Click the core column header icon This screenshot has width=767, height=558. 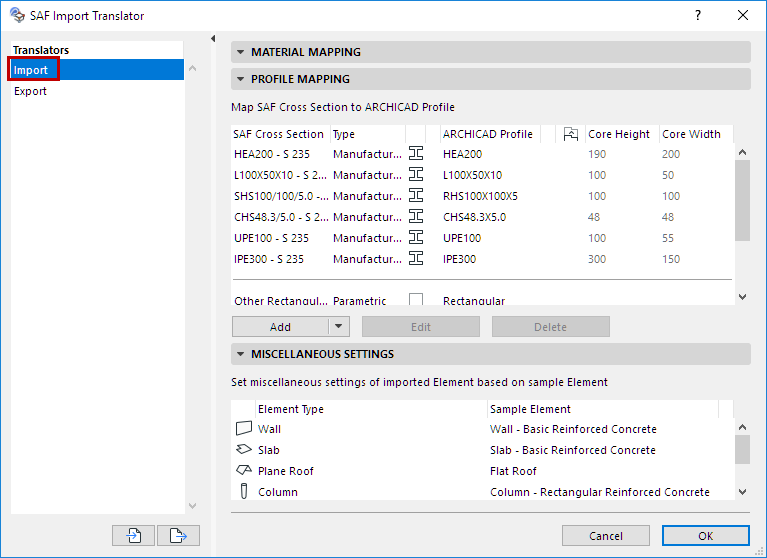pyautogui.click(x=571, y=134)
